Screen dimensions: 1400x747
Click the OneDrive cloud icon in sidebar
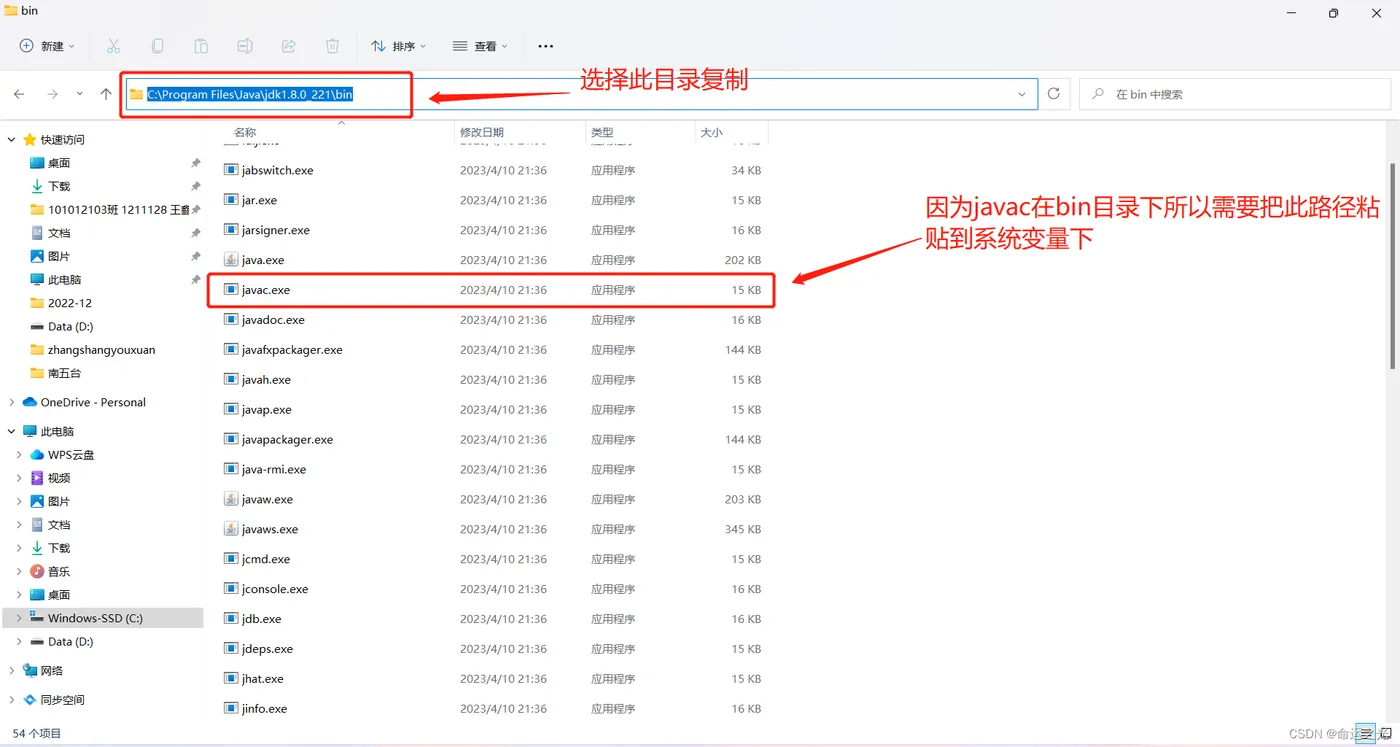point(29,402)
